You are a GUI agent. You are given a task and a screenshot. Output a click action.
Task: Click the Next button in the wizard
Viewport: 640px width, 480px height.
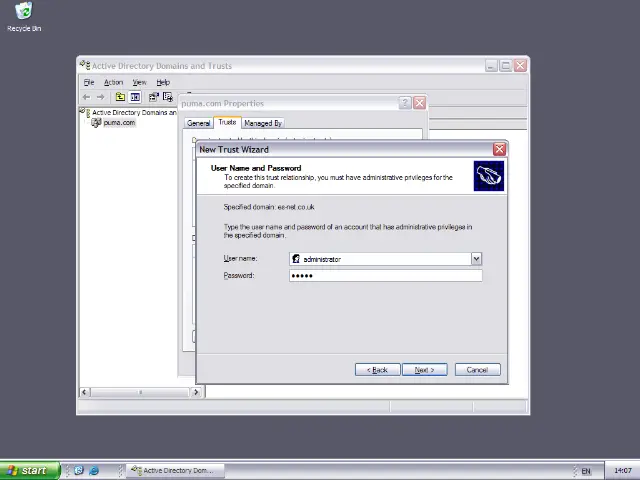(x=424, y=370)
